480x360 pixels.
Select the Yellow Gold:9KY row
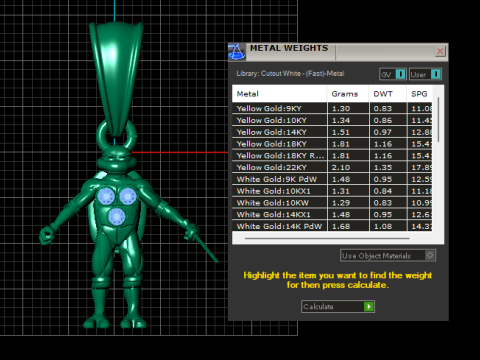332,108
